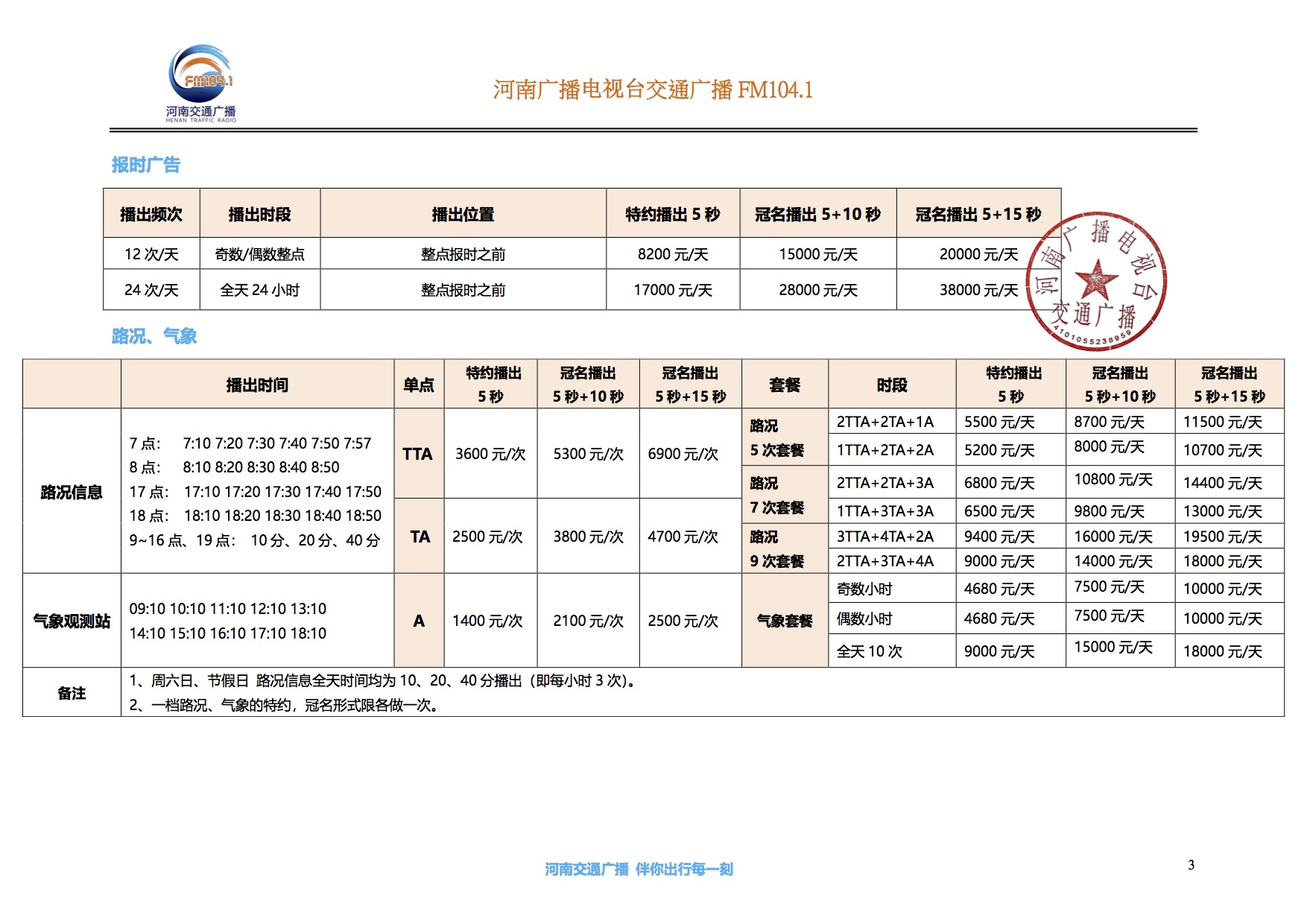Select the 全天 24 小时 cell
1307x924 pixels.
[259, 290]
